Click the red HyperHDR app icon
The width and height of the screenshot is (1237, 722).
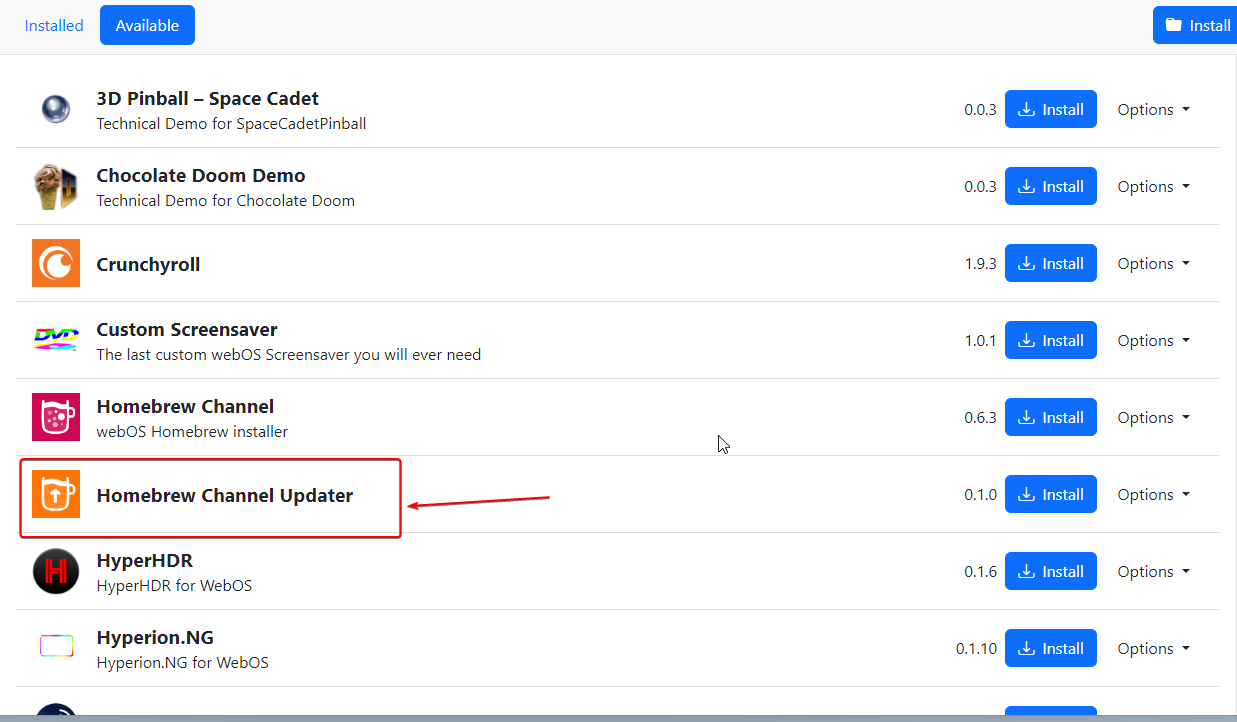click(x=56, y=572)
